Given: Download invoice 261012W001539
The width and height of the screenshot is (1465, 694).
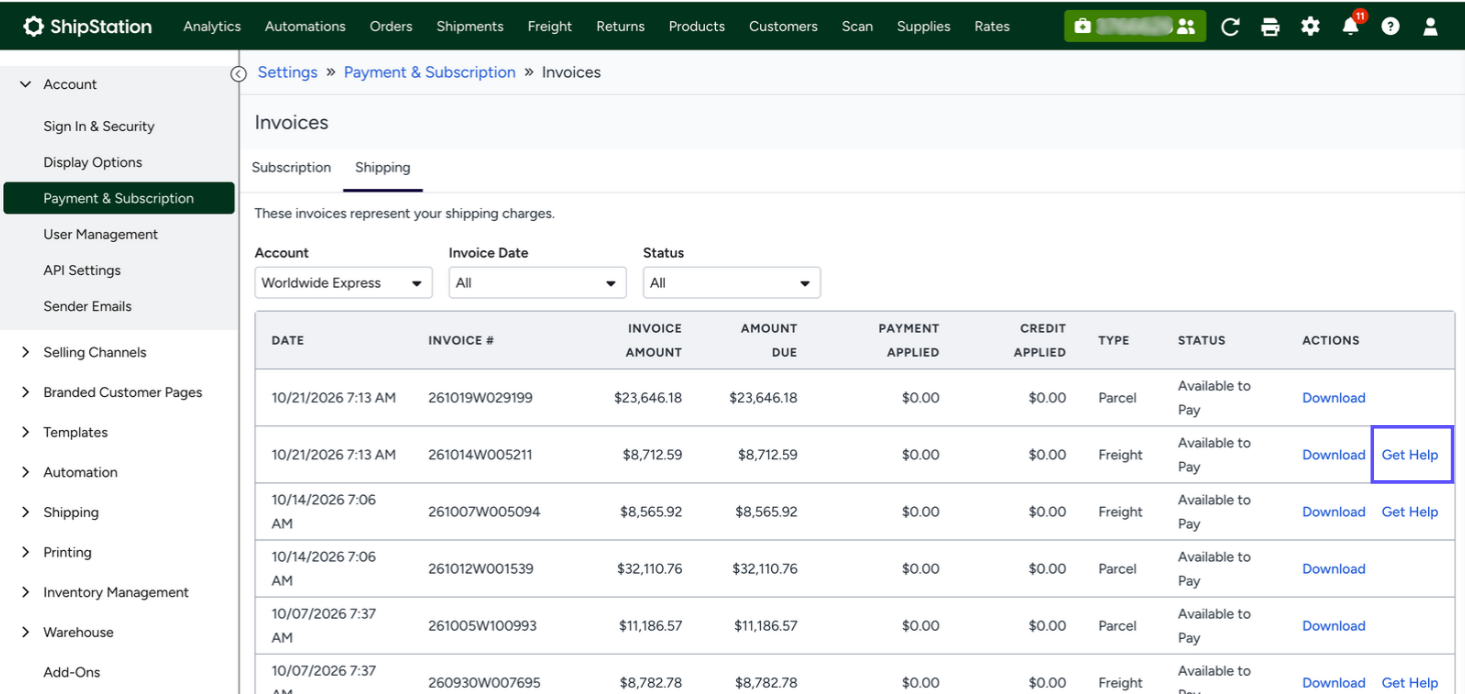Looking at the screenshot, I should point(1334,569).
